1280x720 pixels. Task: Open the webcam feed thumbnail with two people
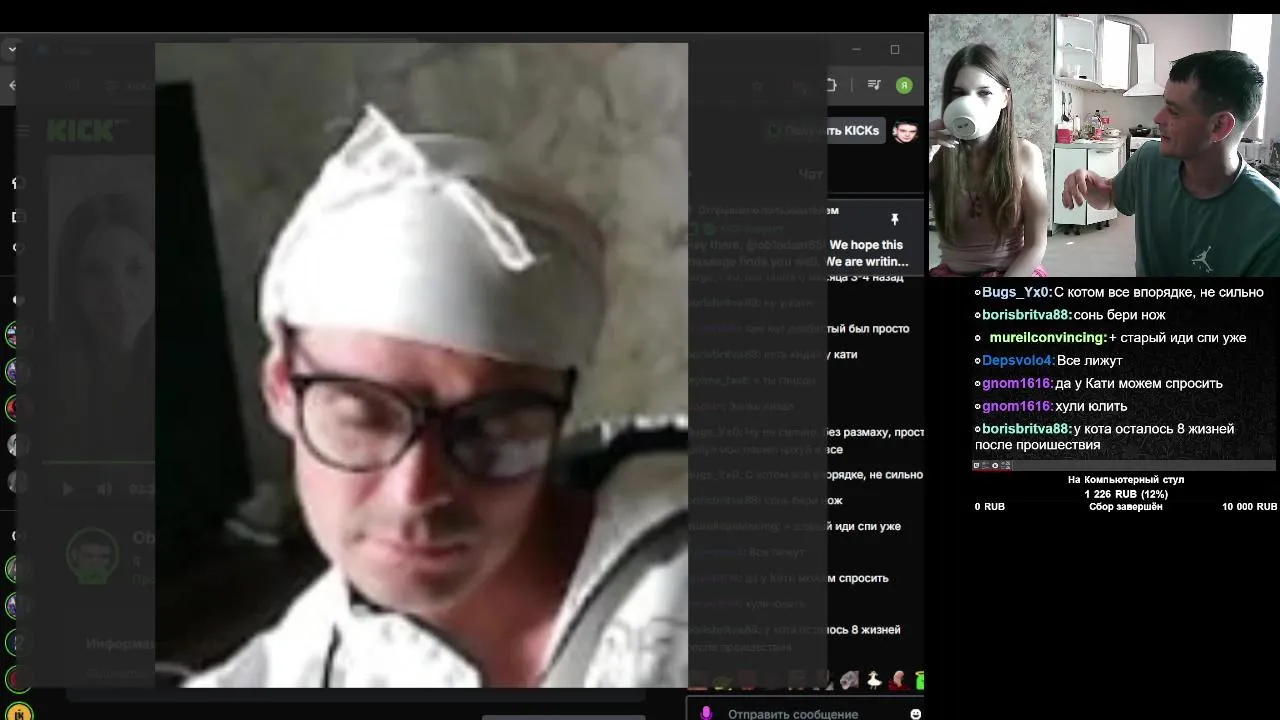(1104, 145)
